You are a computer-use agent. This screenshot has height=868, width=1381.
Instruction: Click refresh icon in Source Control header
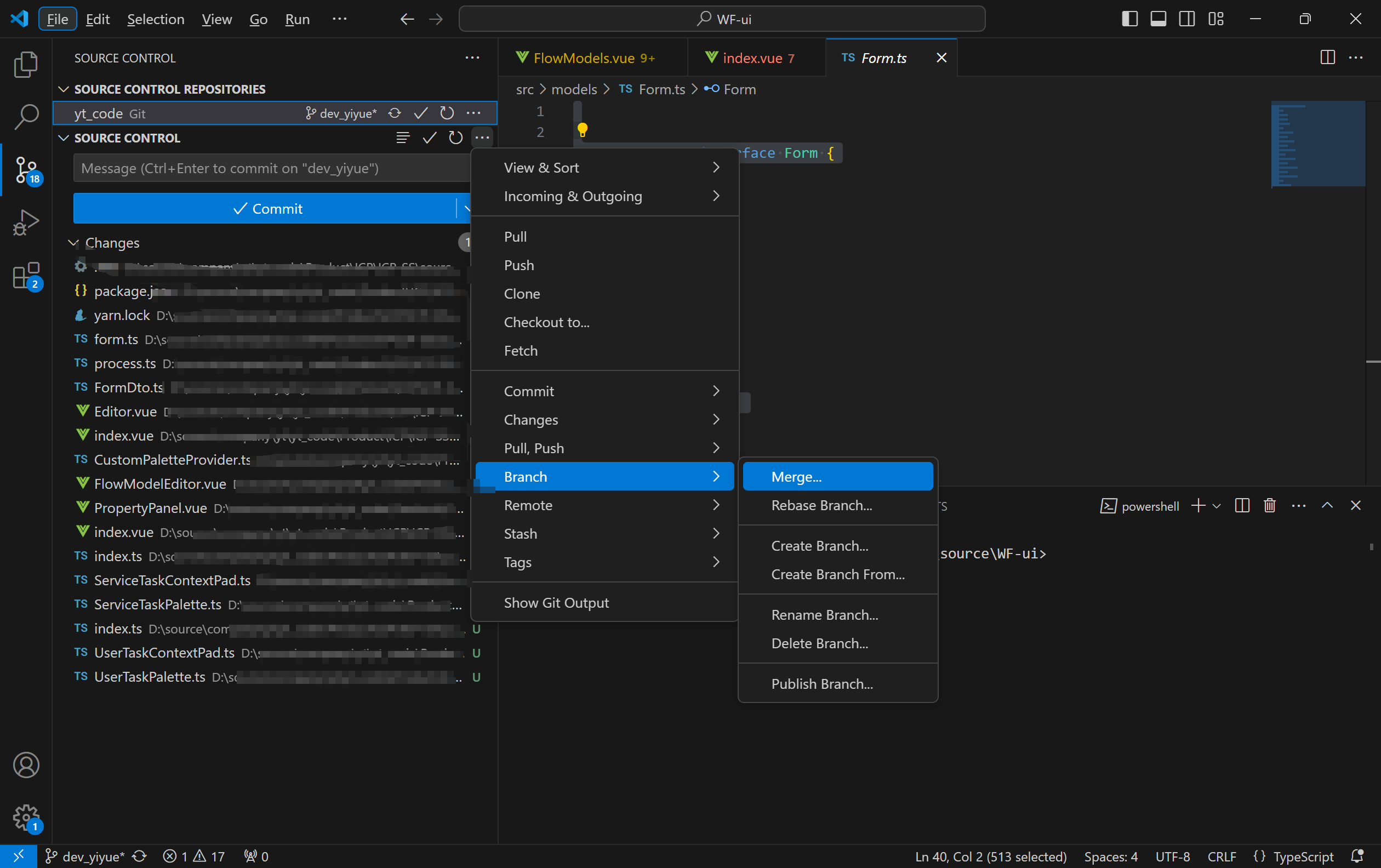tap(455, 138)
